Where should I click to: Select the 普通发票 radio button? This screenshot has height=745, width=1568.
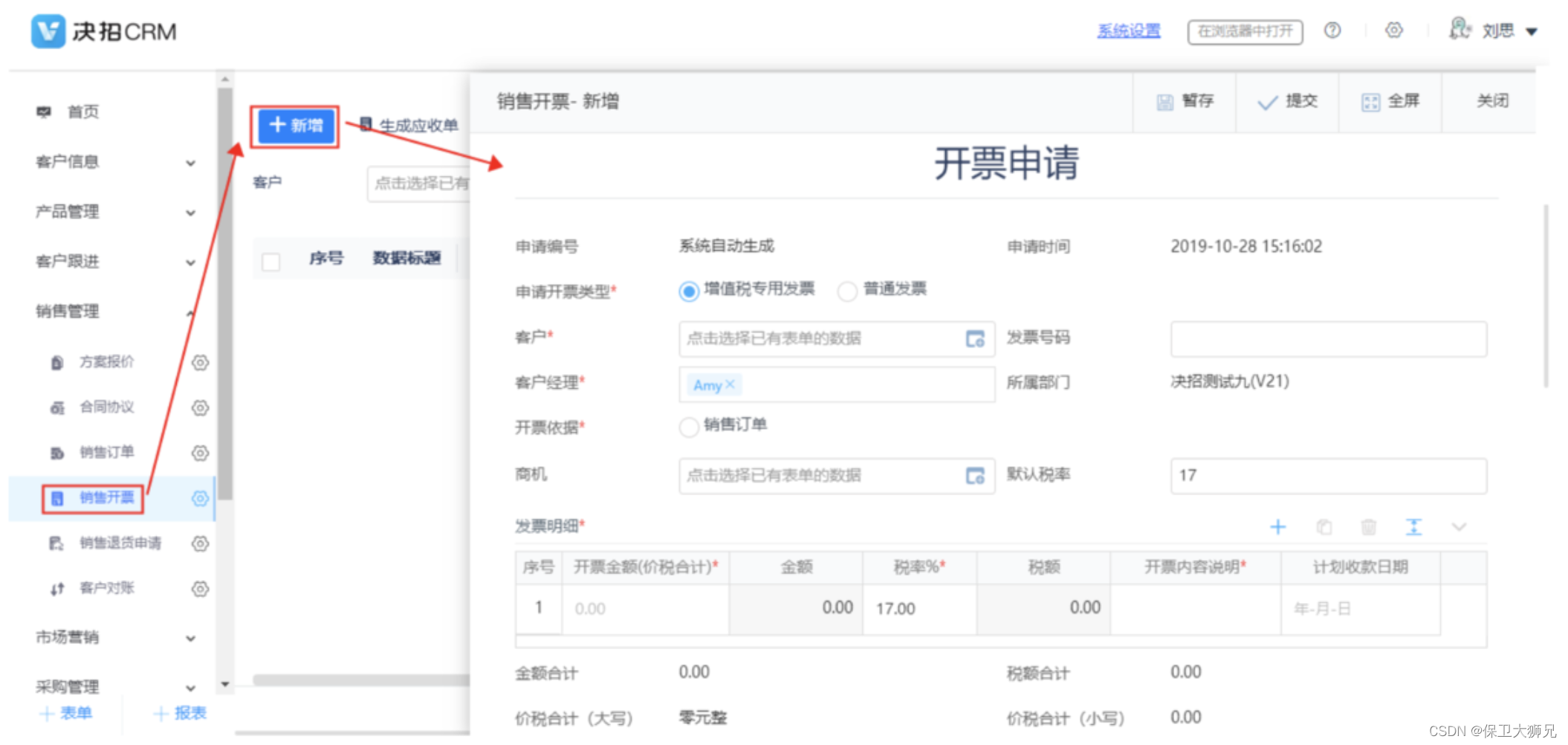click(847, 291)
